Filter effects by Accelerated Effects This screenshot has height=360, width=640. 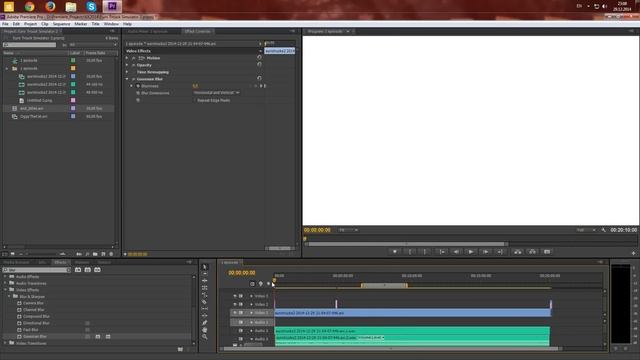point(78,270)
